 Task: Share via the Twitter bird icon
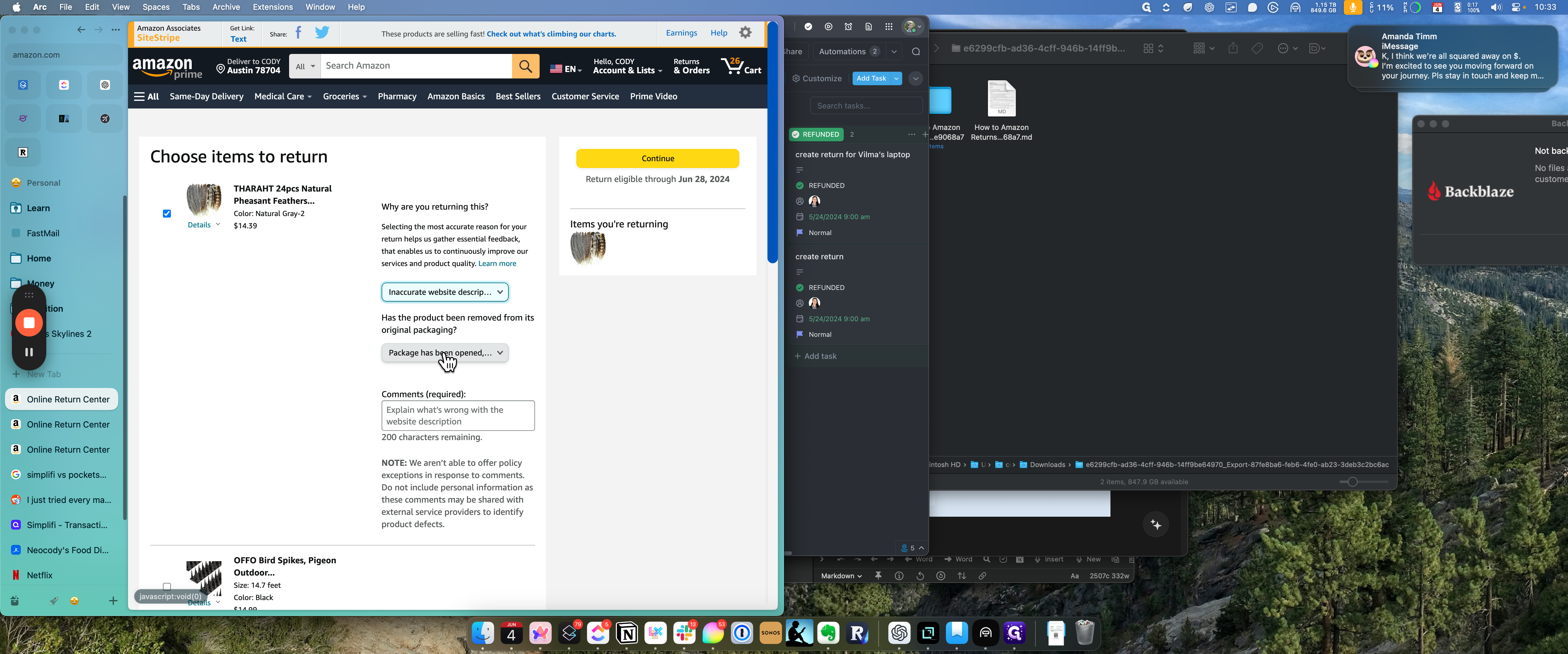[x=321, y=33]
